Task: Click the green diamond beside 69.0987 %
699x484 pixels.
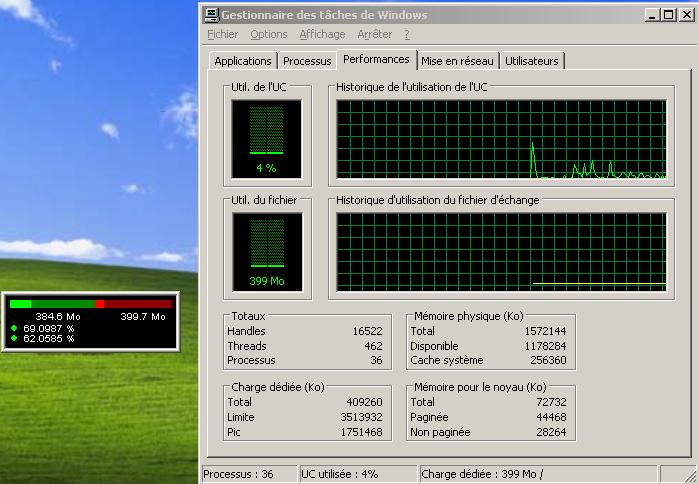Action: 14,328
